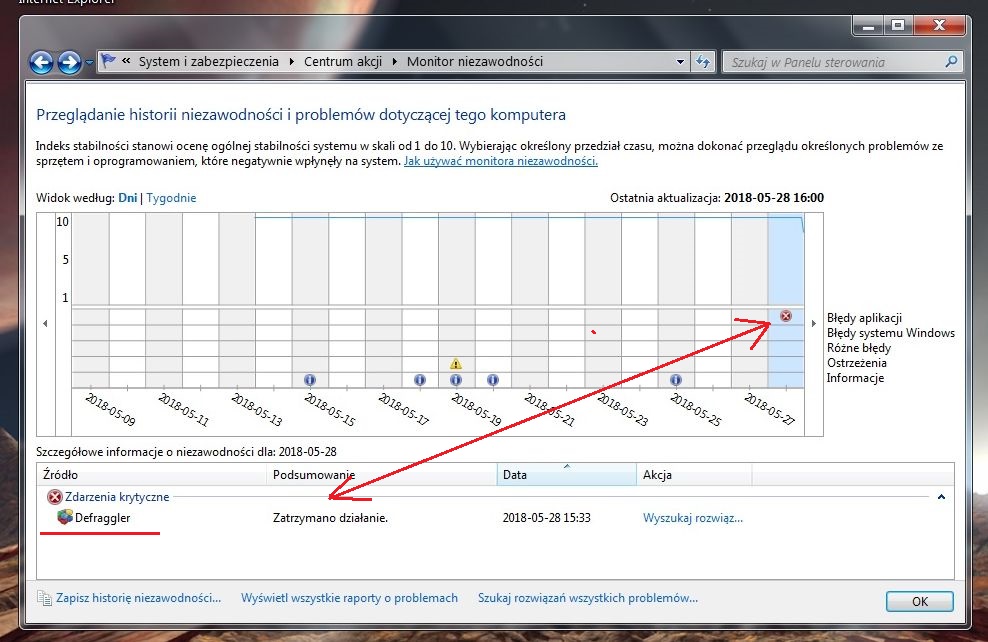Open 'Jak używać monitora niezawodności' link
Viewport: 988px width, 642px height.
pos(500,161)
